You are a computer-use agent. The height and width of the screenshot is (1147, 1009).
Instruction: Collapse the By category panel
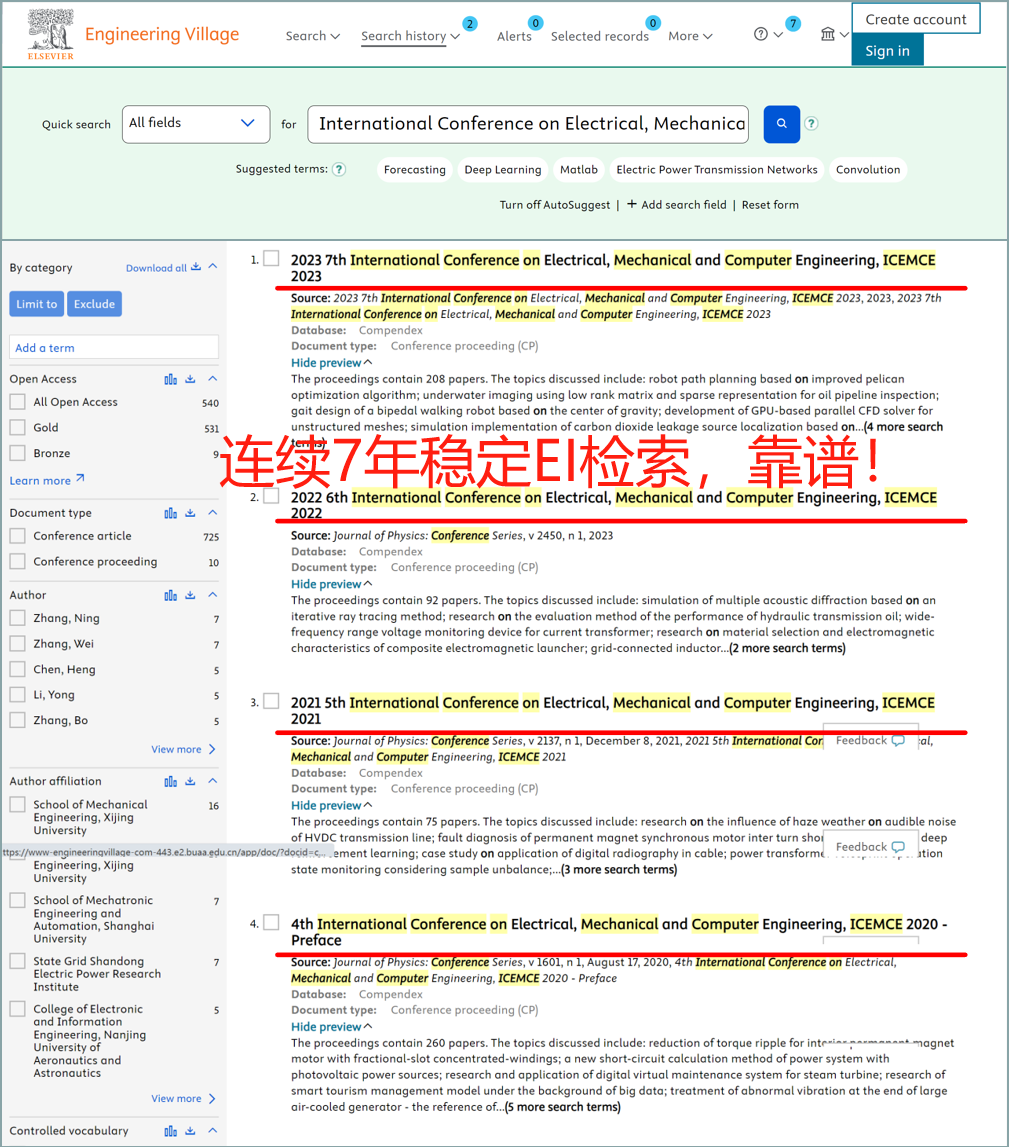[x=213, y=266]
